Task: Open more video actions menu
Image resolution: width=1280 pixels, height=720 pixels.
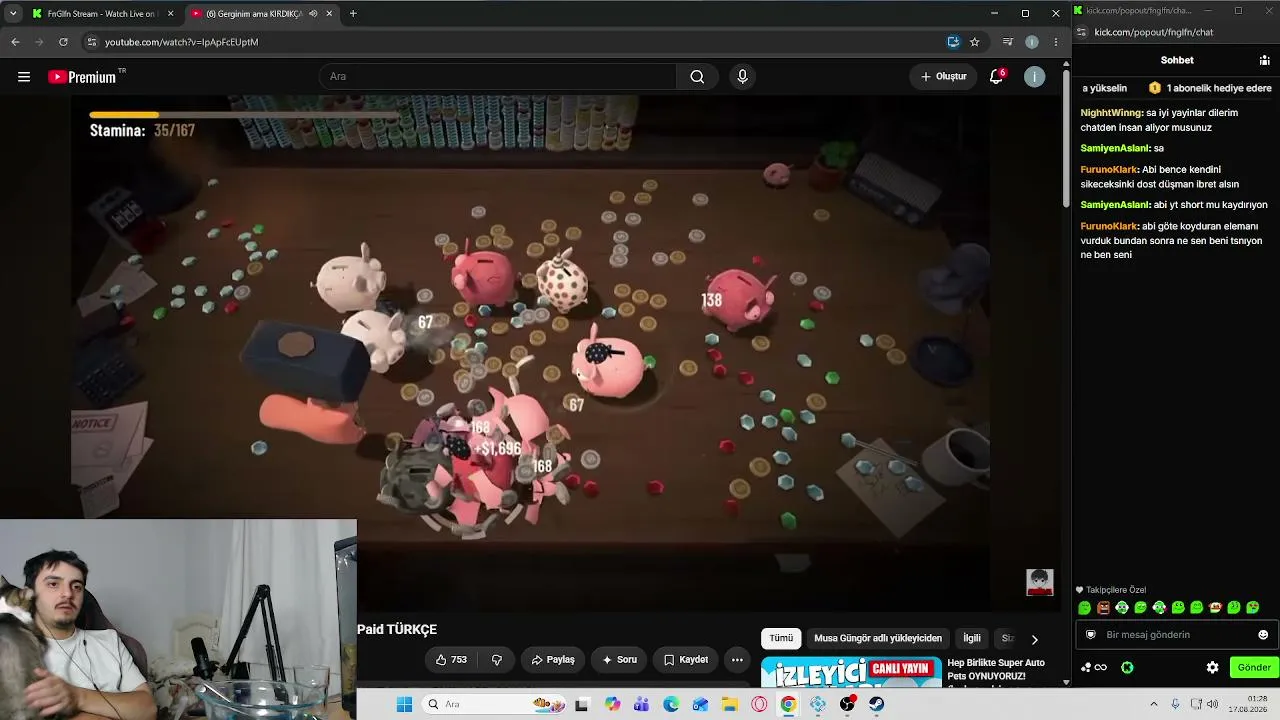Action: [x=737, y=660]
